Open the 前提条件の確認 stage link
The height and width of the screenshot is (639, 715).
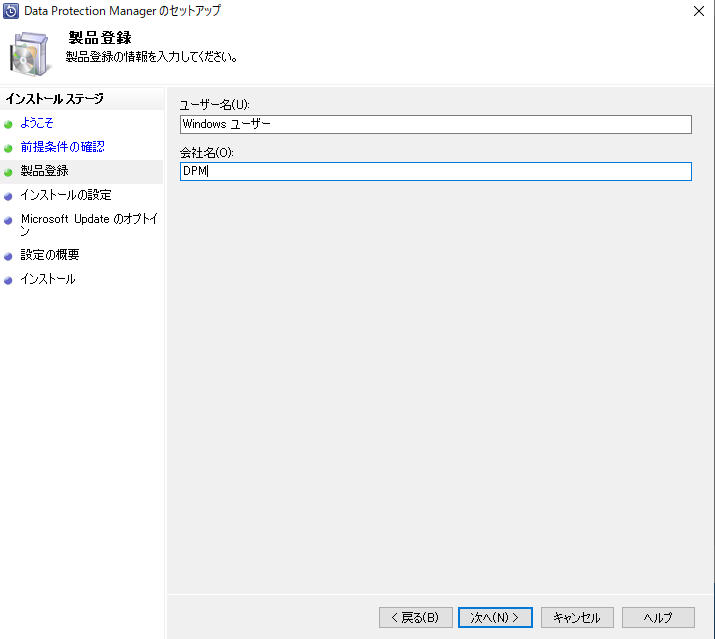(x=62, y=147)
